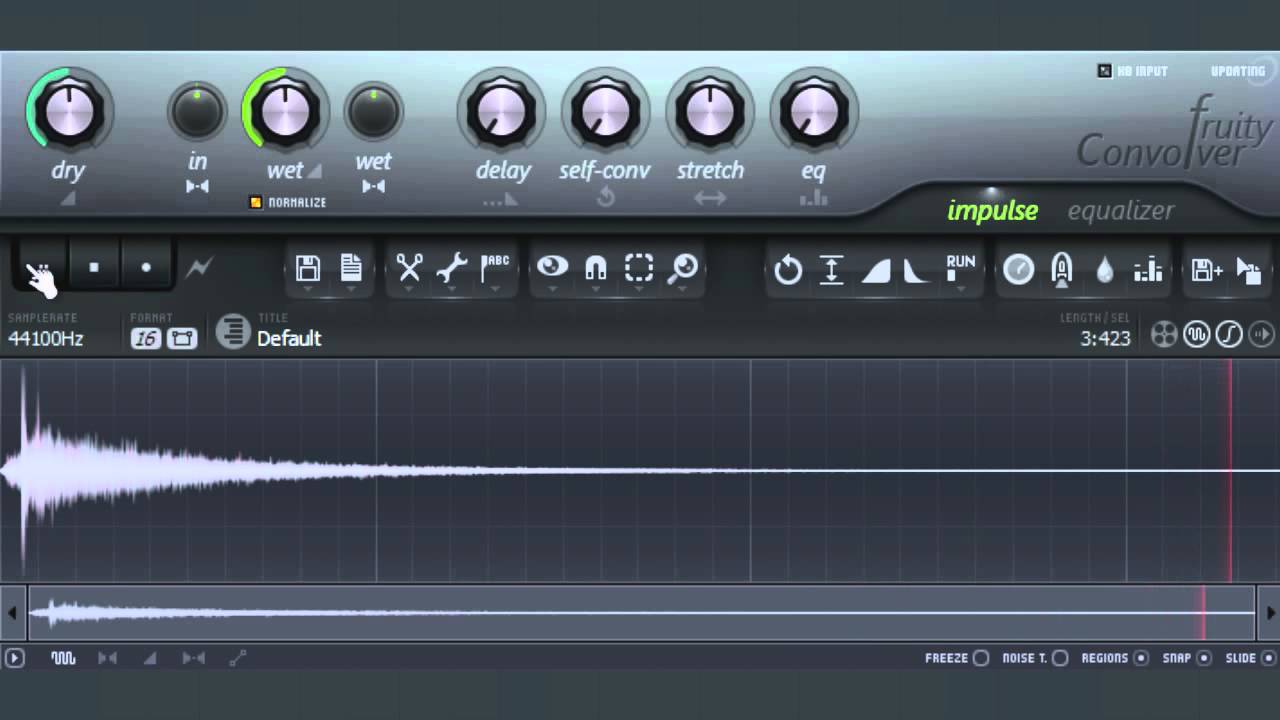Open the magnet Snap menu
Viewport: 1280px width, 720px height.
tap(596, 268)
